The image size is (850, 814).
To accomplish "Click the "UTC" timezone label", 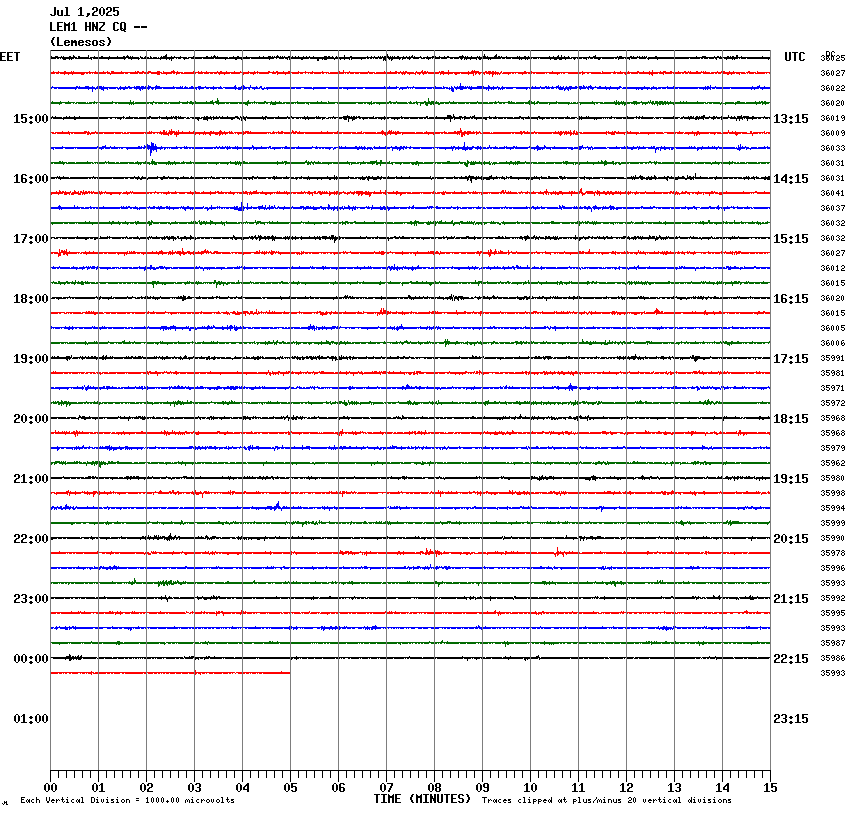I will [795, 57].
